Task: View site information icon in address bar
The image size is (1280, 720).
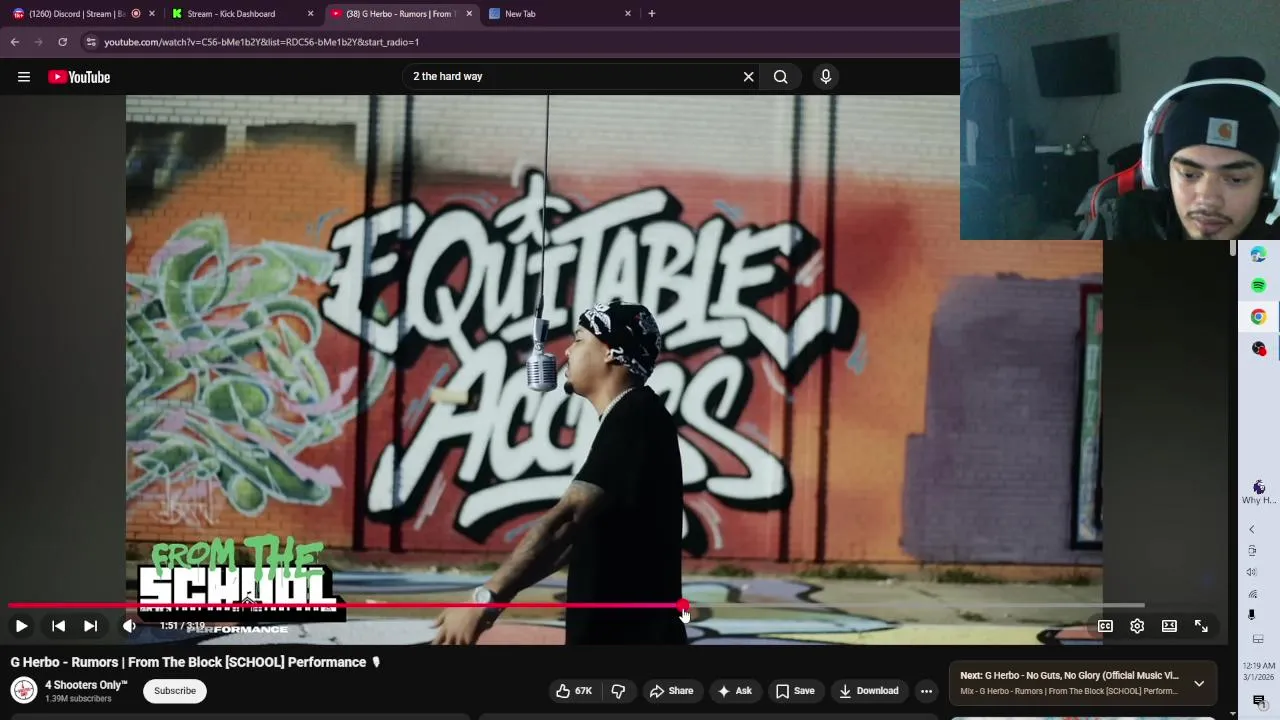Action: coord(91,42)
